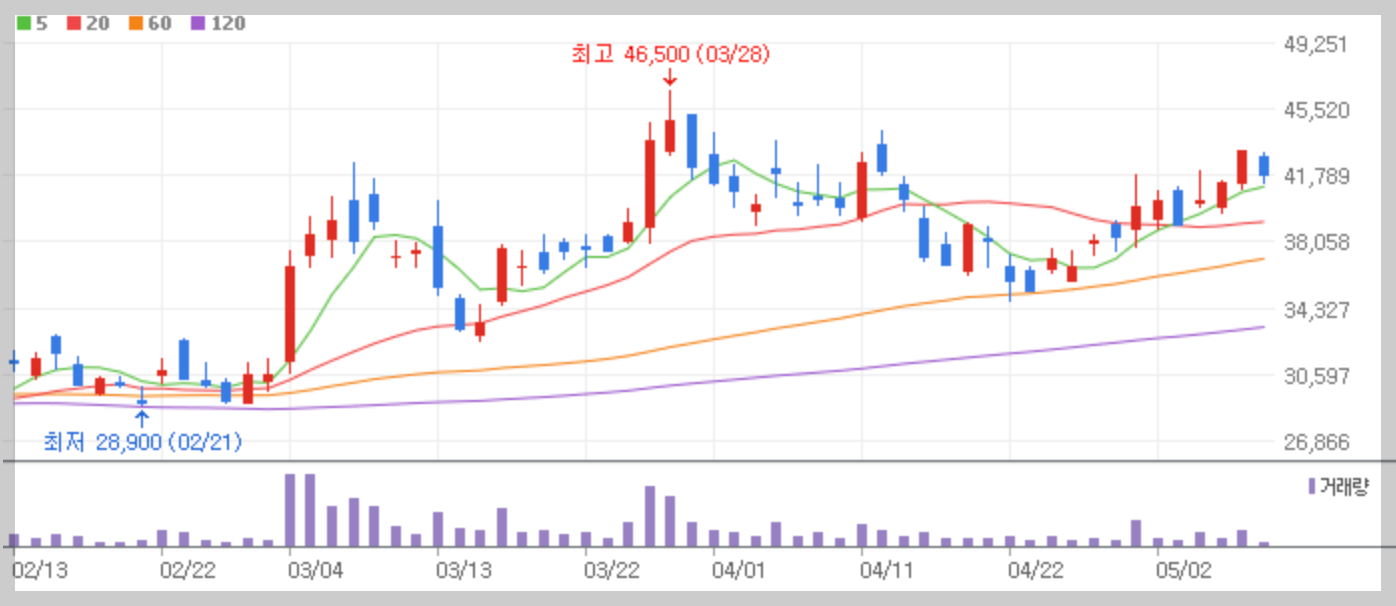
Task: Click the 04/01 date label
Action: pos(739,570)
